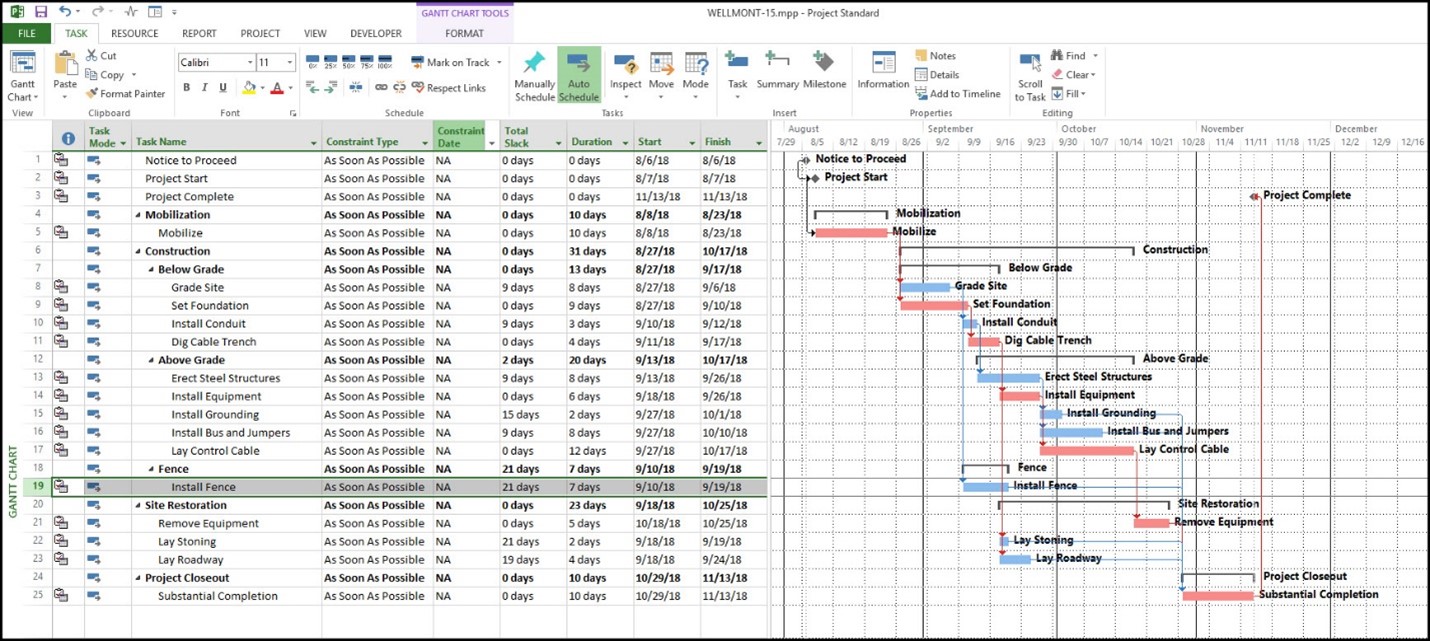Click the red font color swatch
Viewport: 1430px width, 641px height.
coord(277,88)
